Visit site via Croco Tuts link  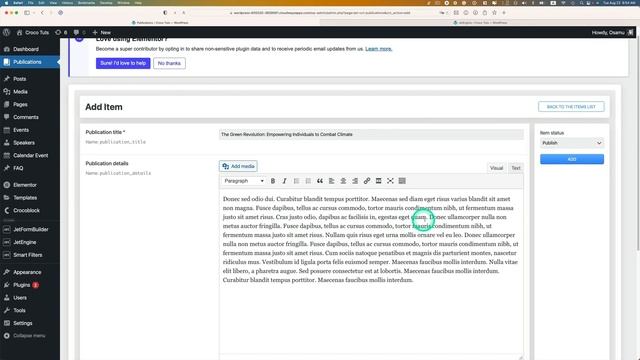coord(33,32)
